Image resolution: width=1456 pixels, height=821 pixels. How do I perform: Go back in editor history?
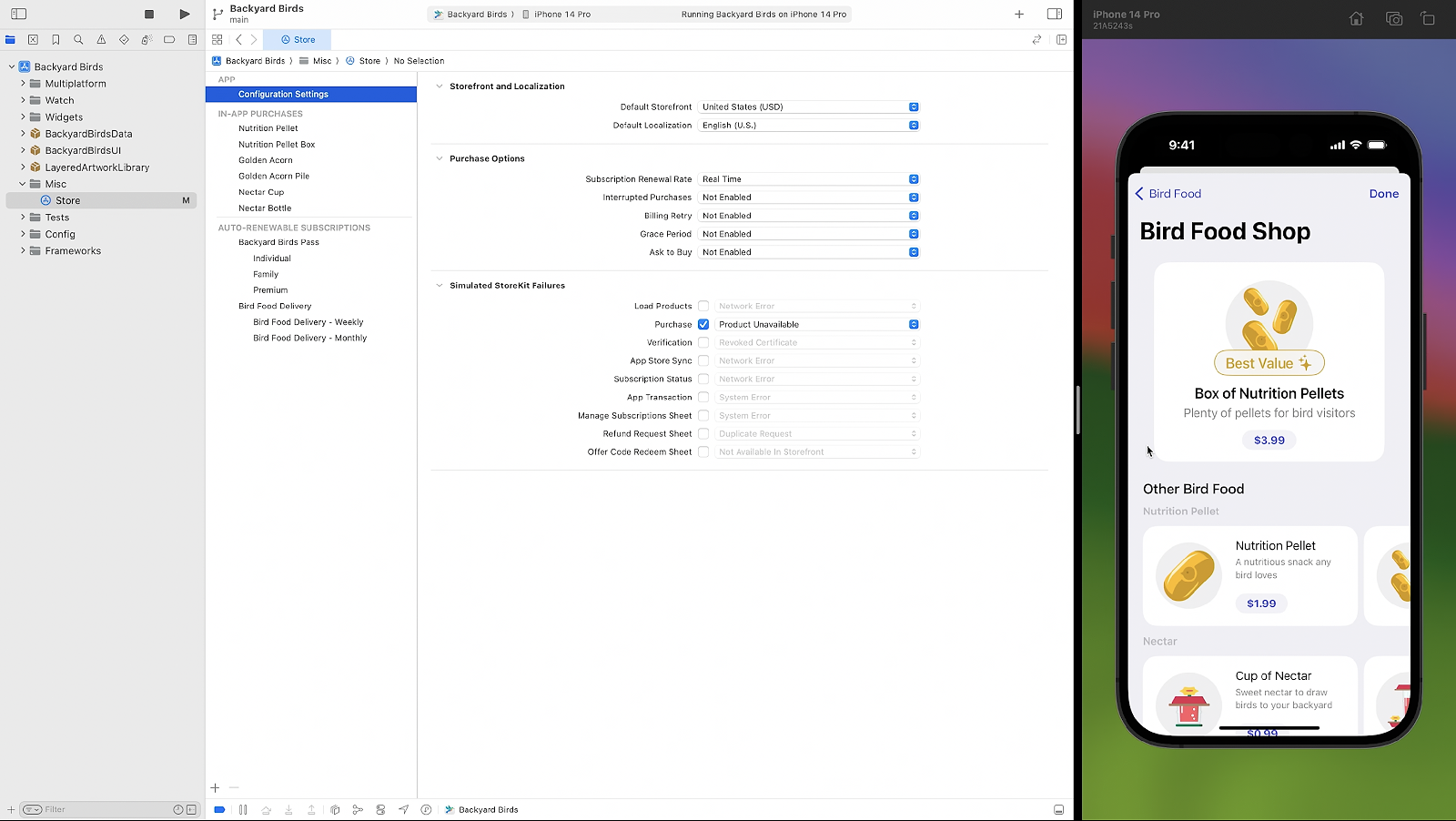238,40
